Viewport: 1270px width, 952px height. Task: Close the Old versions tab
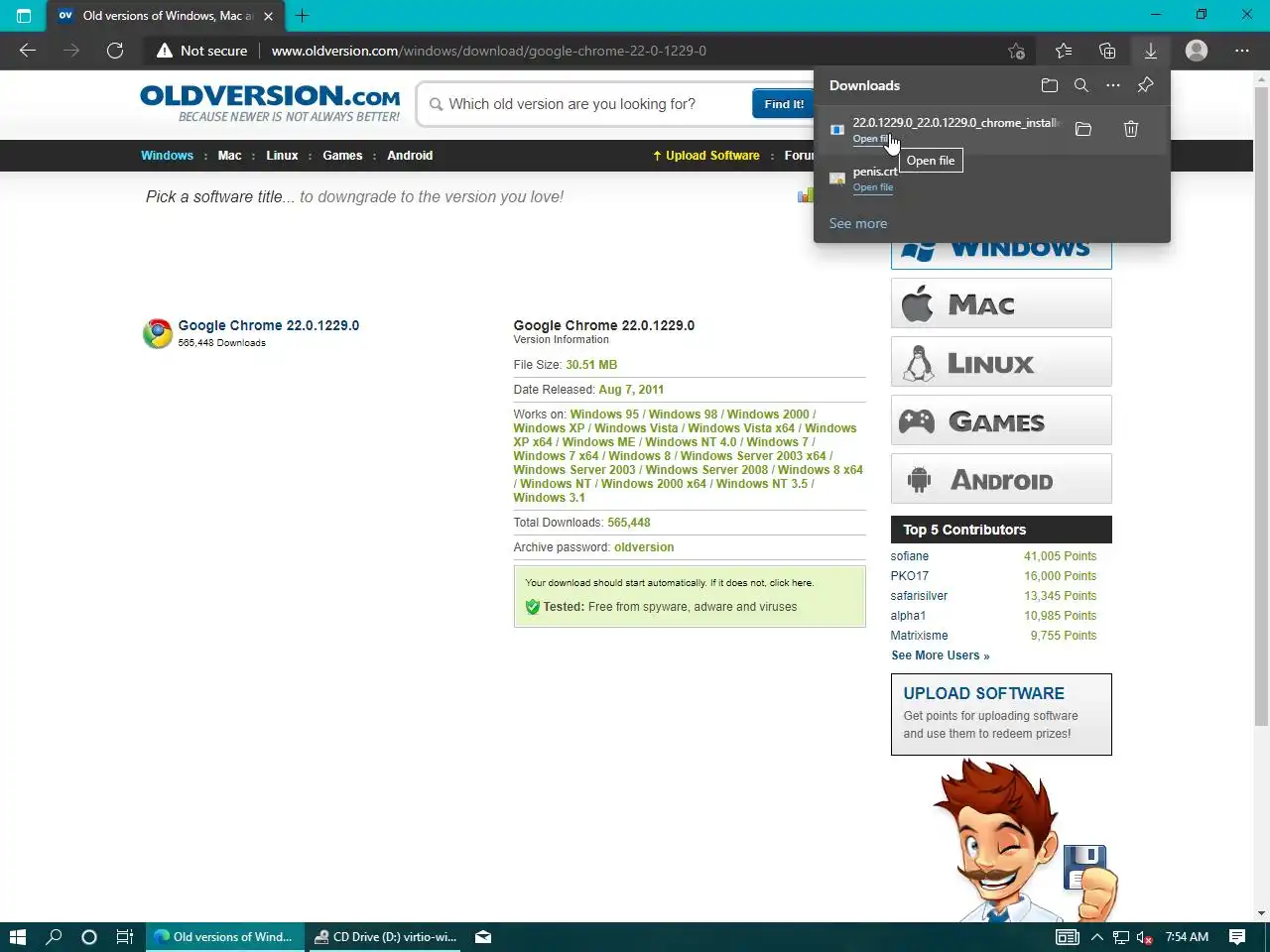[268, 16]
